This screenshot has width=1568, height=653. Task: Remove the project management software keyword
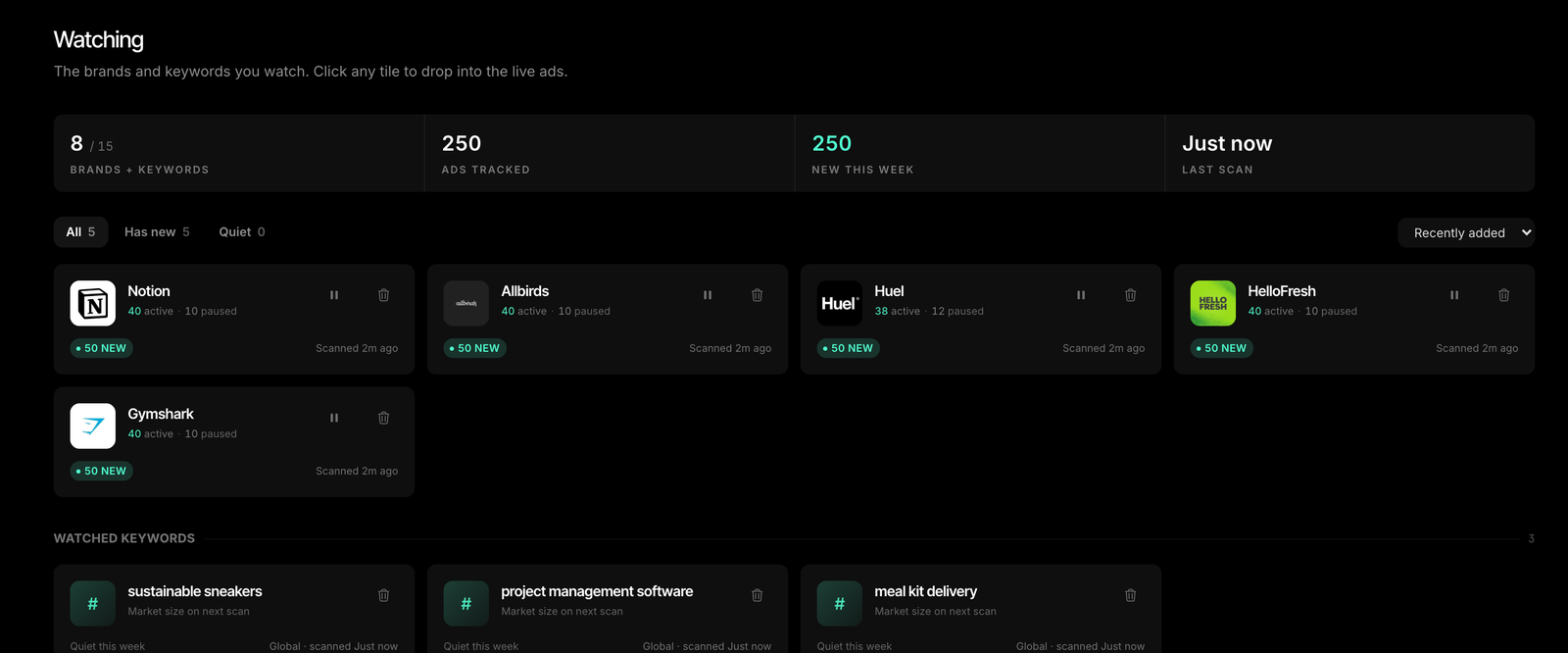pos(758,595)
